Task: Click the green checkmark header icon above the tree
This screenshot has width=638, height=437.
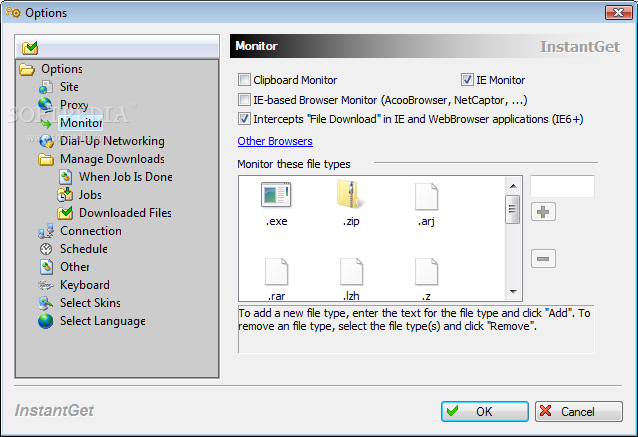Action: pyautogui.click(x=30, y=48)
